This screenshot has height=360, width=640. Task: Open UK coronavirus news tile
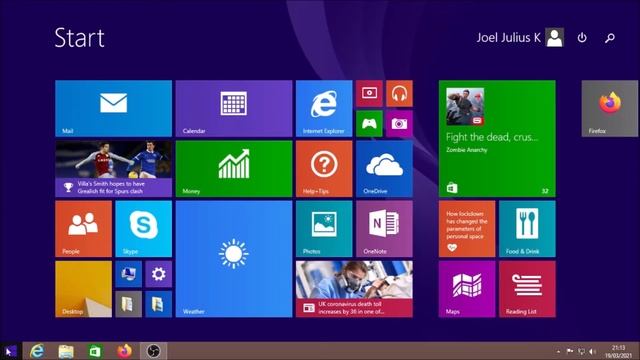(x=354, y=289)
